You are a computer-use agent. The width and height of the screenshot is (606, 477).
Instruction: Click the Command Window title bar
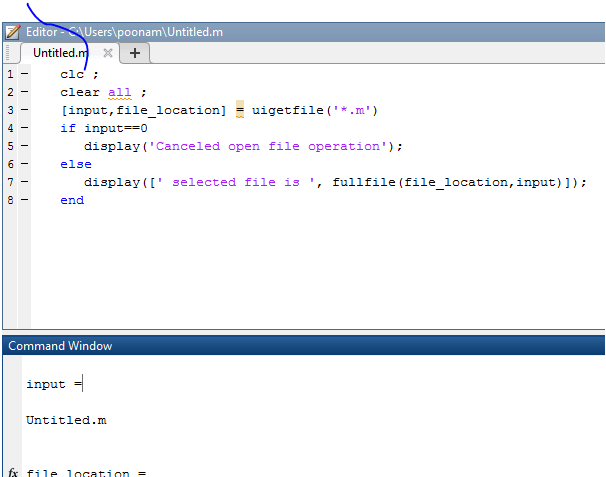click(303, 346)
